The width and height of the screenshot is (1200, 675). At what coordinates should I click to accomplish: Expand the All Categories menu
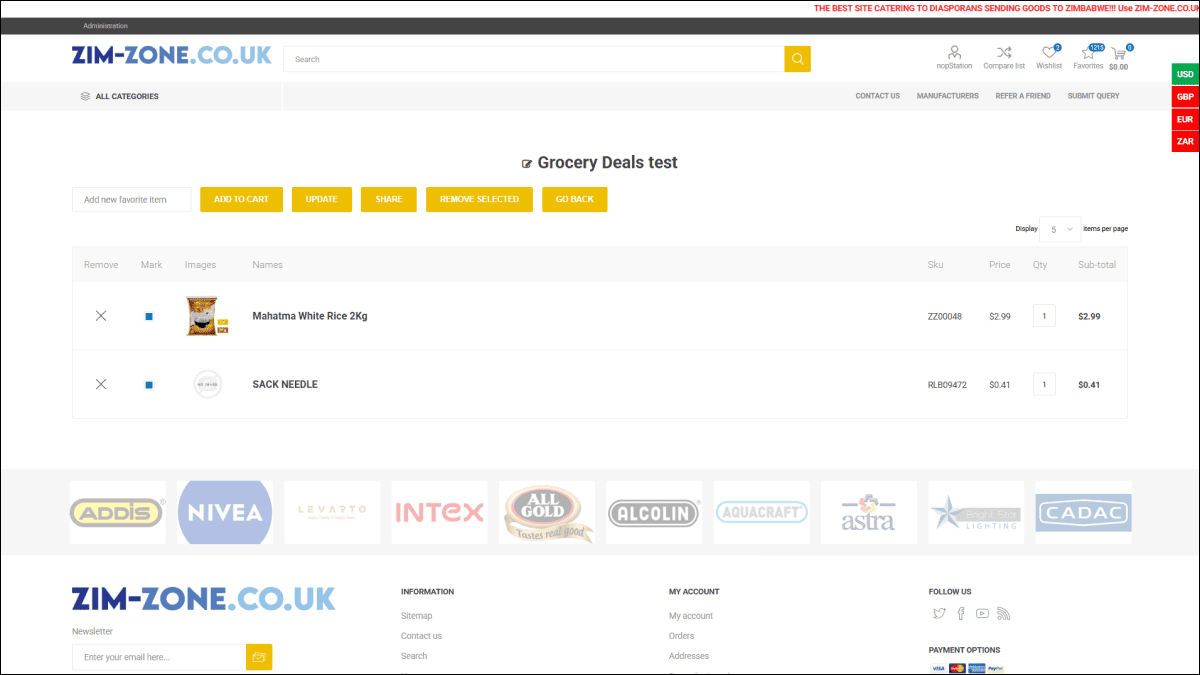pyautogui.click(x=119, y=96)
